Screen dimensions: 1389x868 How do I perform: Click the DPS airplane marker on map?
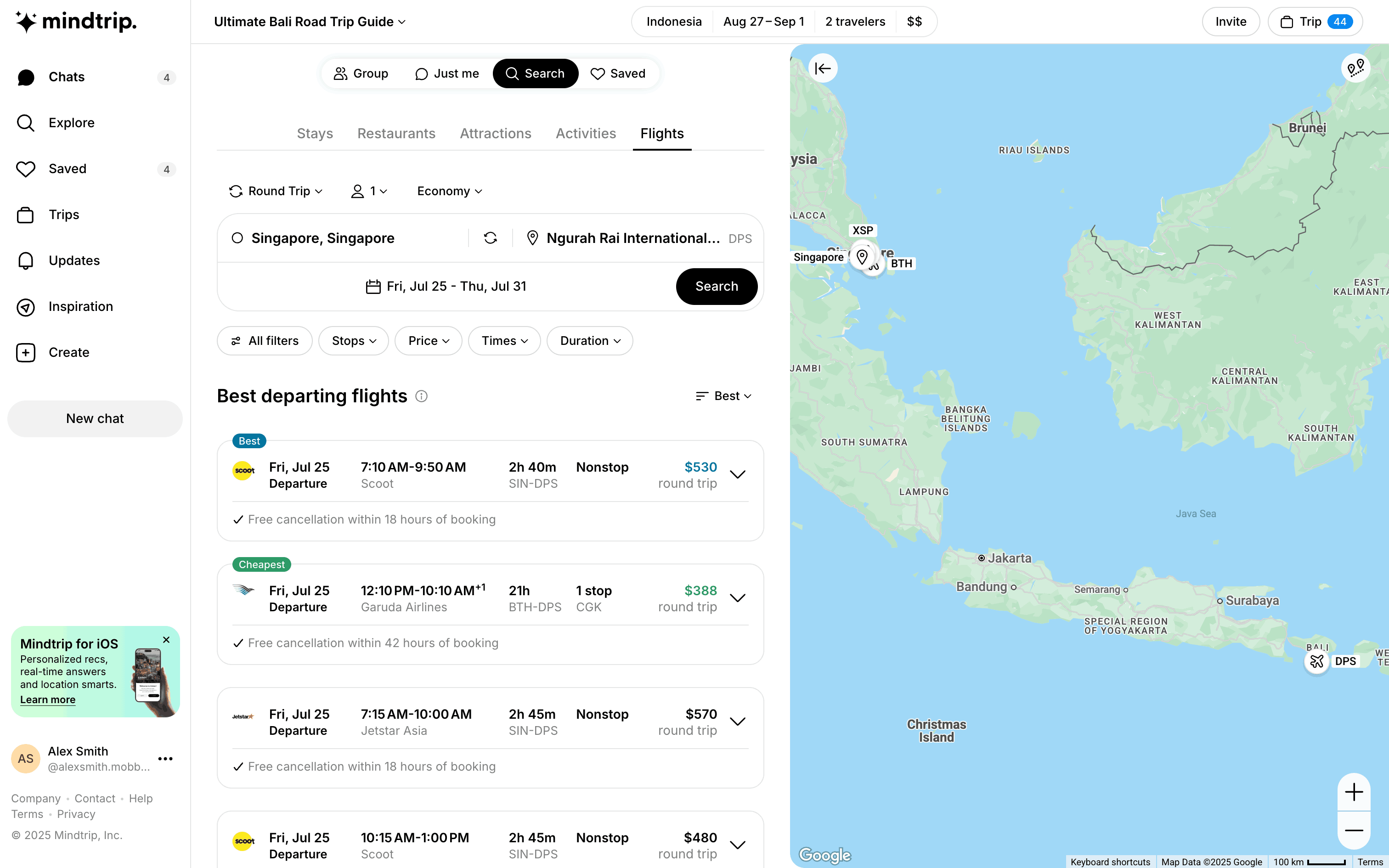(1317, 661)
